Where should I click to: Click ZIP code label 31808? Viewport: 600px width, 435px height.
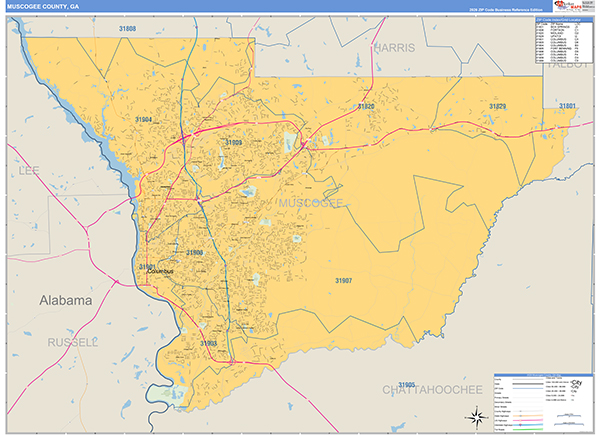click(x=127, y=29)
